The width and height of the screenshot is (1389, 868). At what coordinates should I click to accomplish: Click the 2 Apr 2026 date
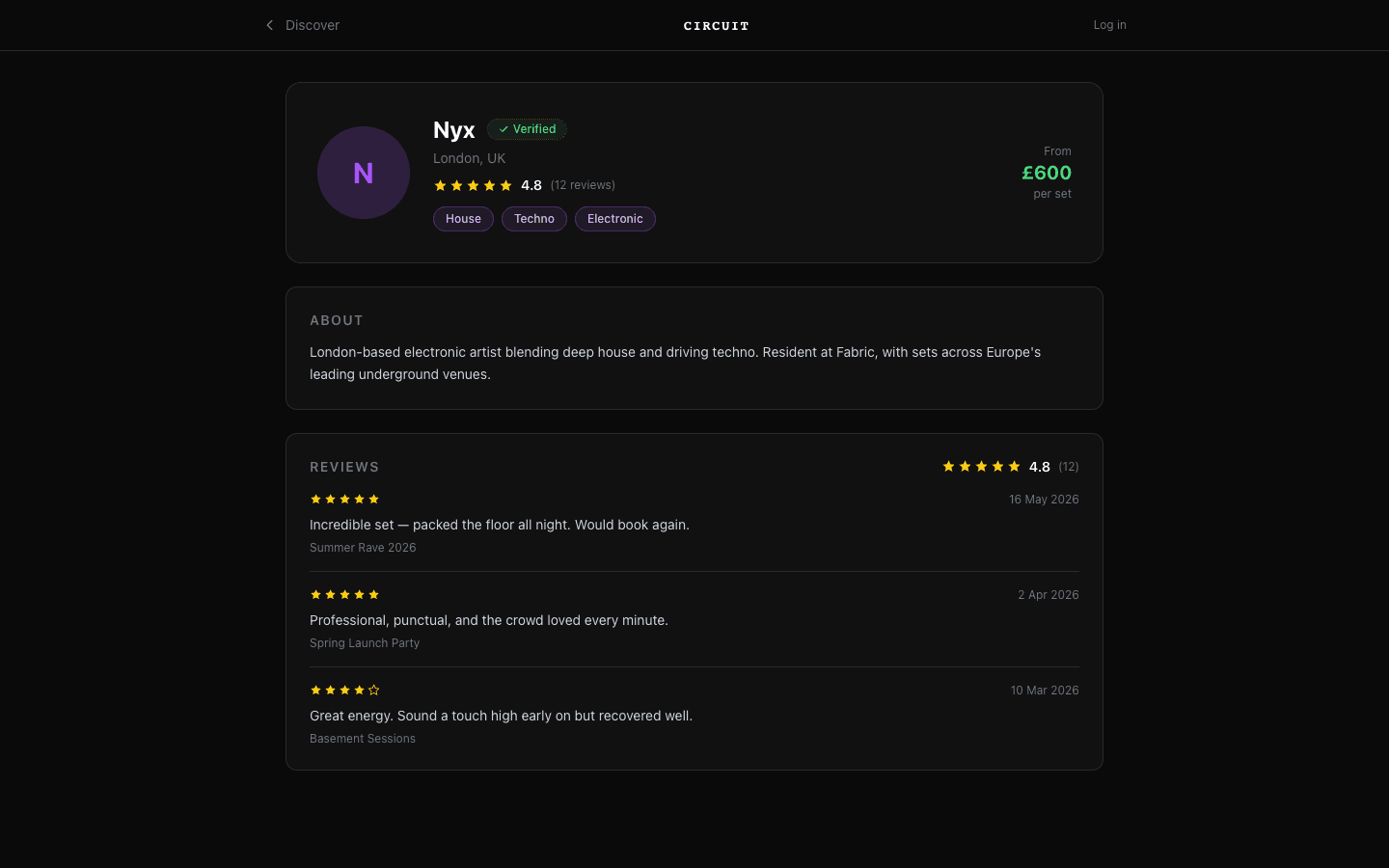pos(1049,595)
